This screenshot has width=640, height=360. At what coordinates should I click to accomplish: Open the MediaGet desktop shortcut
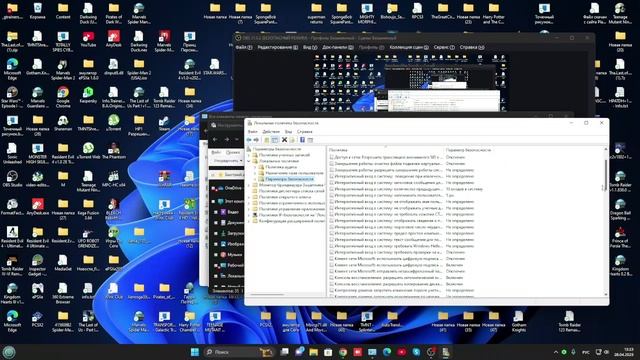point(63,263)
